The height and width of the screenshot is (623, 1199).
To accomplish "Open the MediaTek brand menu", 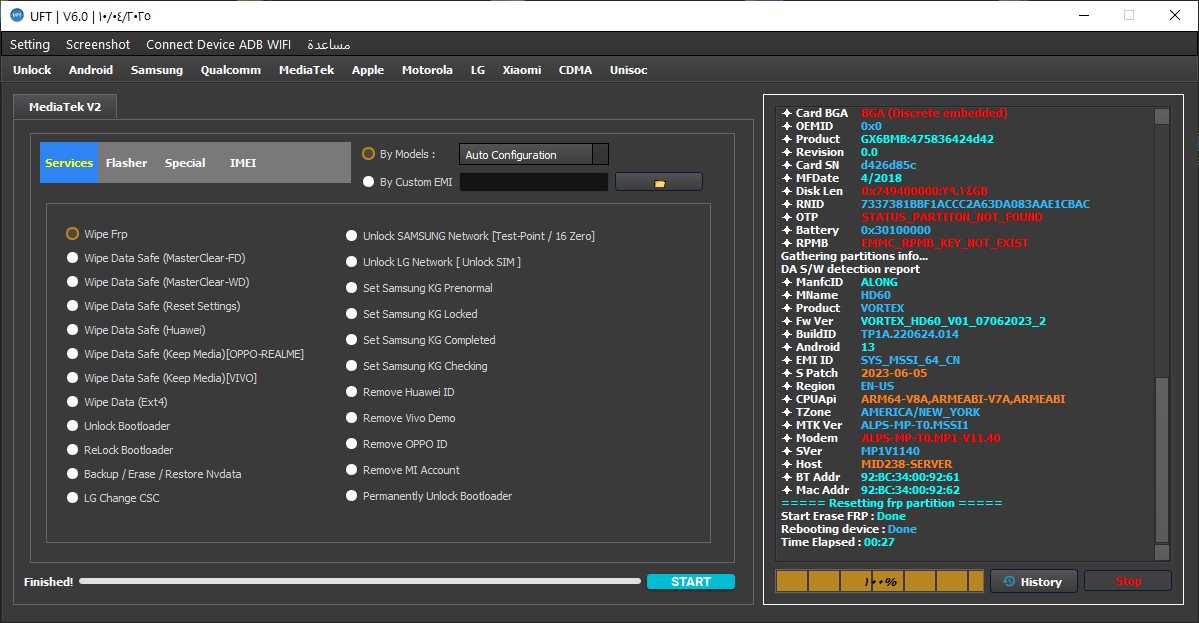I will [x=307, y=70].
